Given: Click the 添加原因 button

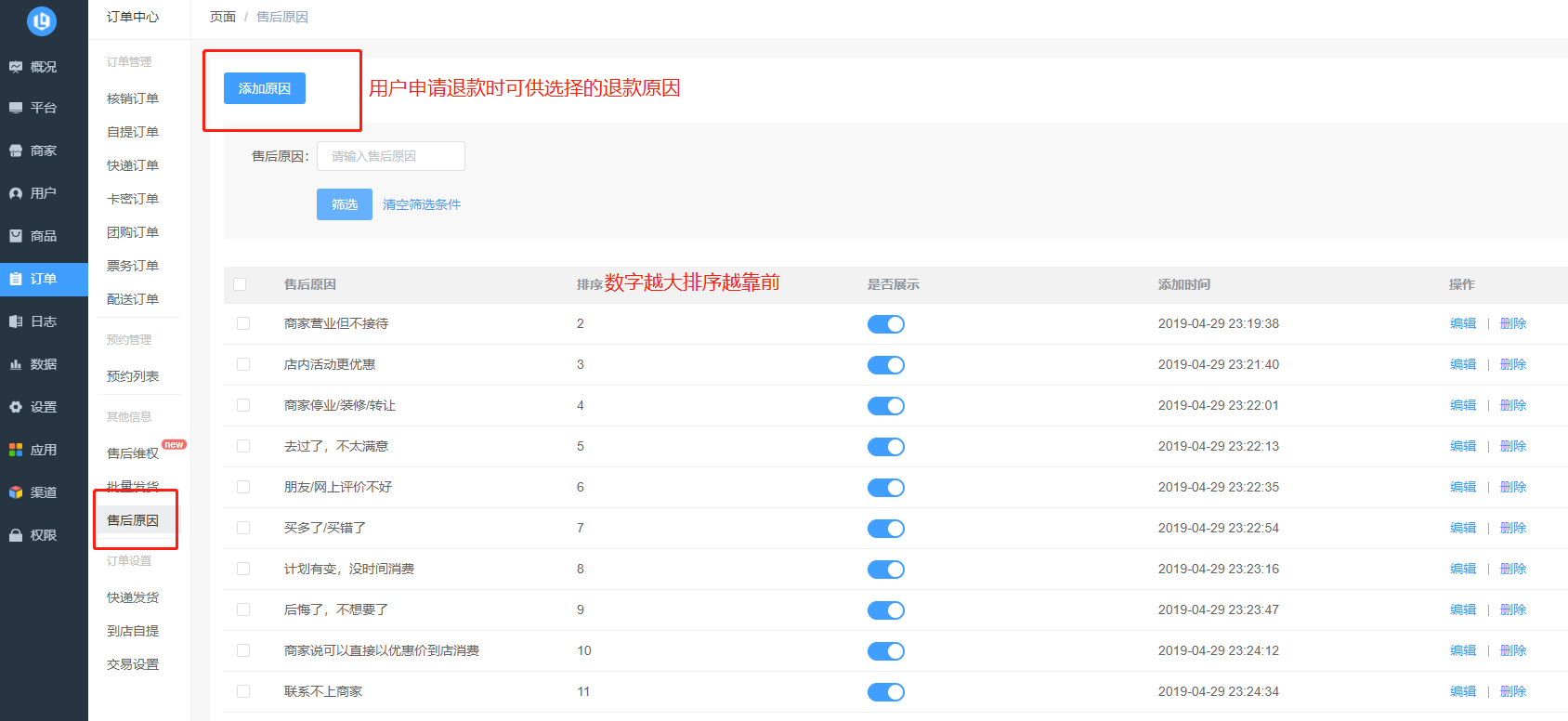Looking at the screenshot, I should [265, 88].
